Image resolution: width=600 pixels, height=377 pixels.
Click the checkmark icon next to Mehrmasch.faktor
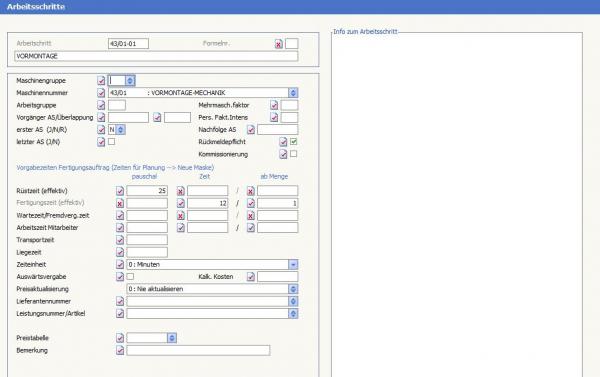pos(274,105)
